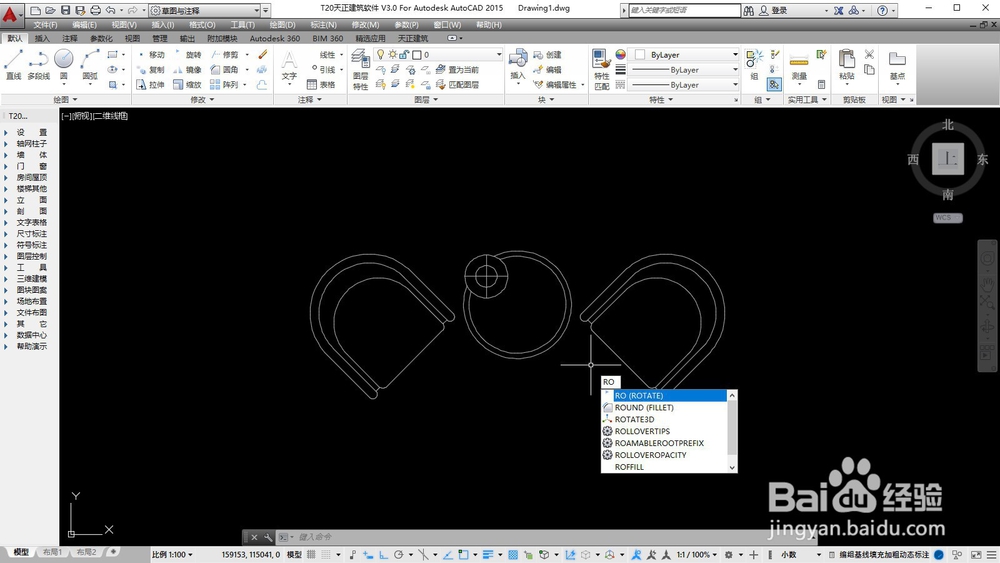Image resolution: width=1000 pixels, height=563 pixels.
Task: Toggle group selection button in Group panel
Action: pyautogui.click(x=774, y=84)
